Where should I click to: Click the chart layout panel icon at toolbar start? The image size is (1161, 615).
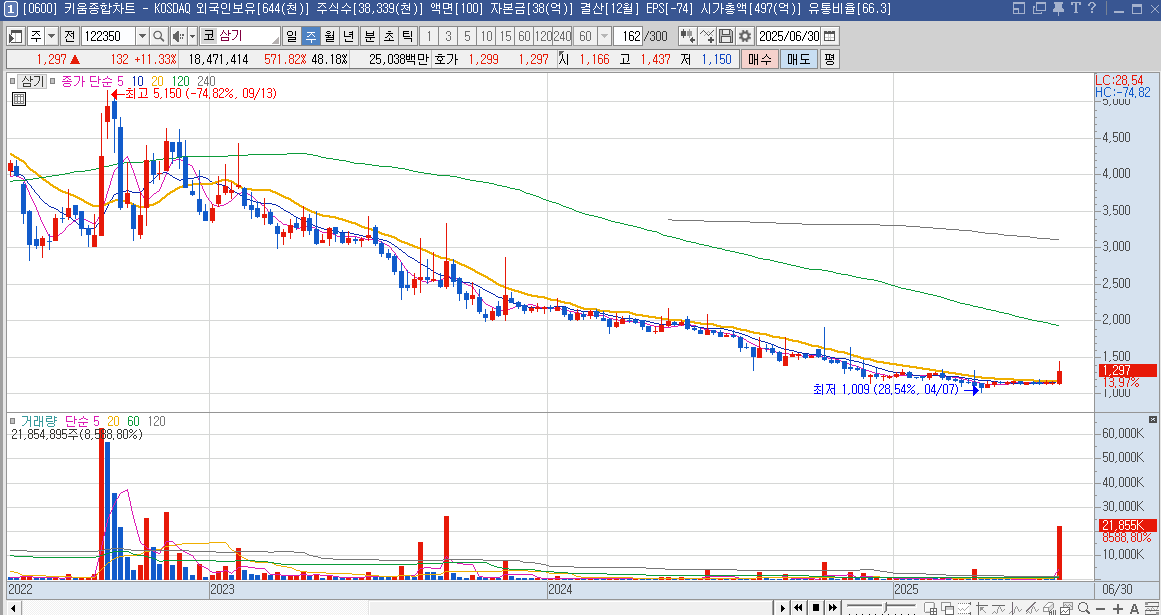click(x=16, y=36)
